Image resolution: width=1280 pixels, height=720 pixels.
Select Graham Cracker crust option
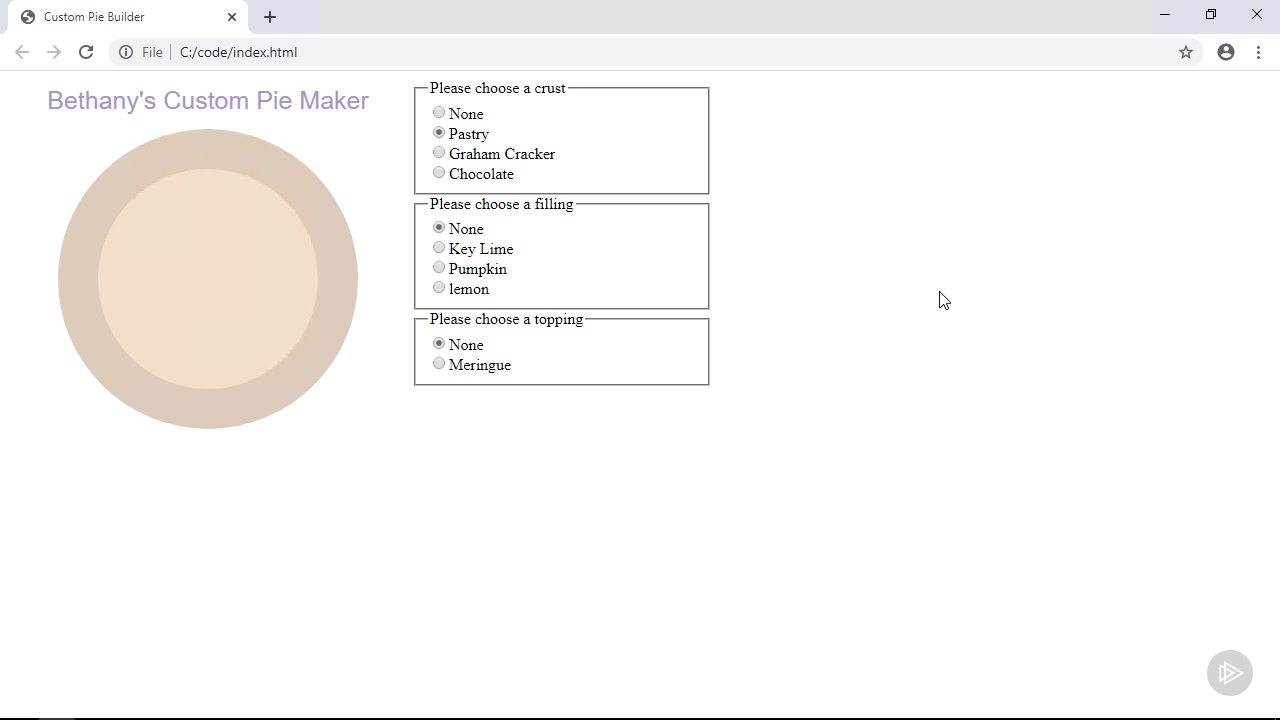click(x=439, y=153)
